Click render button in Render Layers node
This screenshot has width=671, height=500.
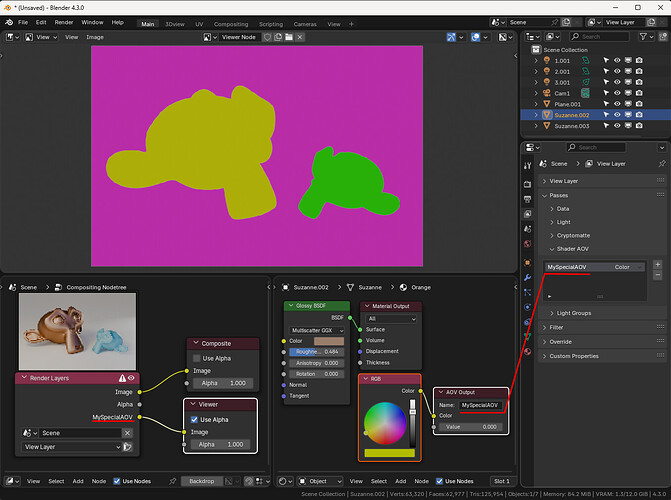127,447
